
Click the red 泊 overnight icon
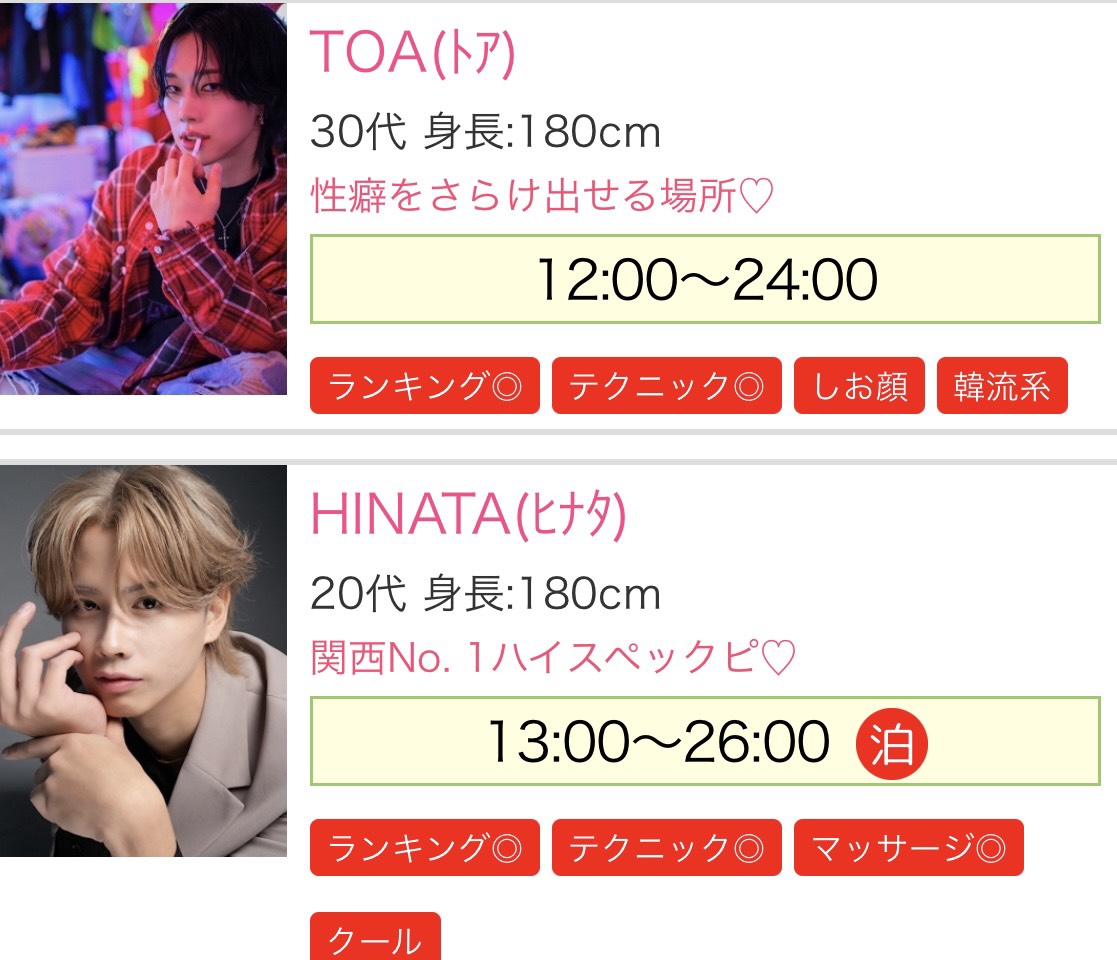pyautogui.click(x=892, y=743)
